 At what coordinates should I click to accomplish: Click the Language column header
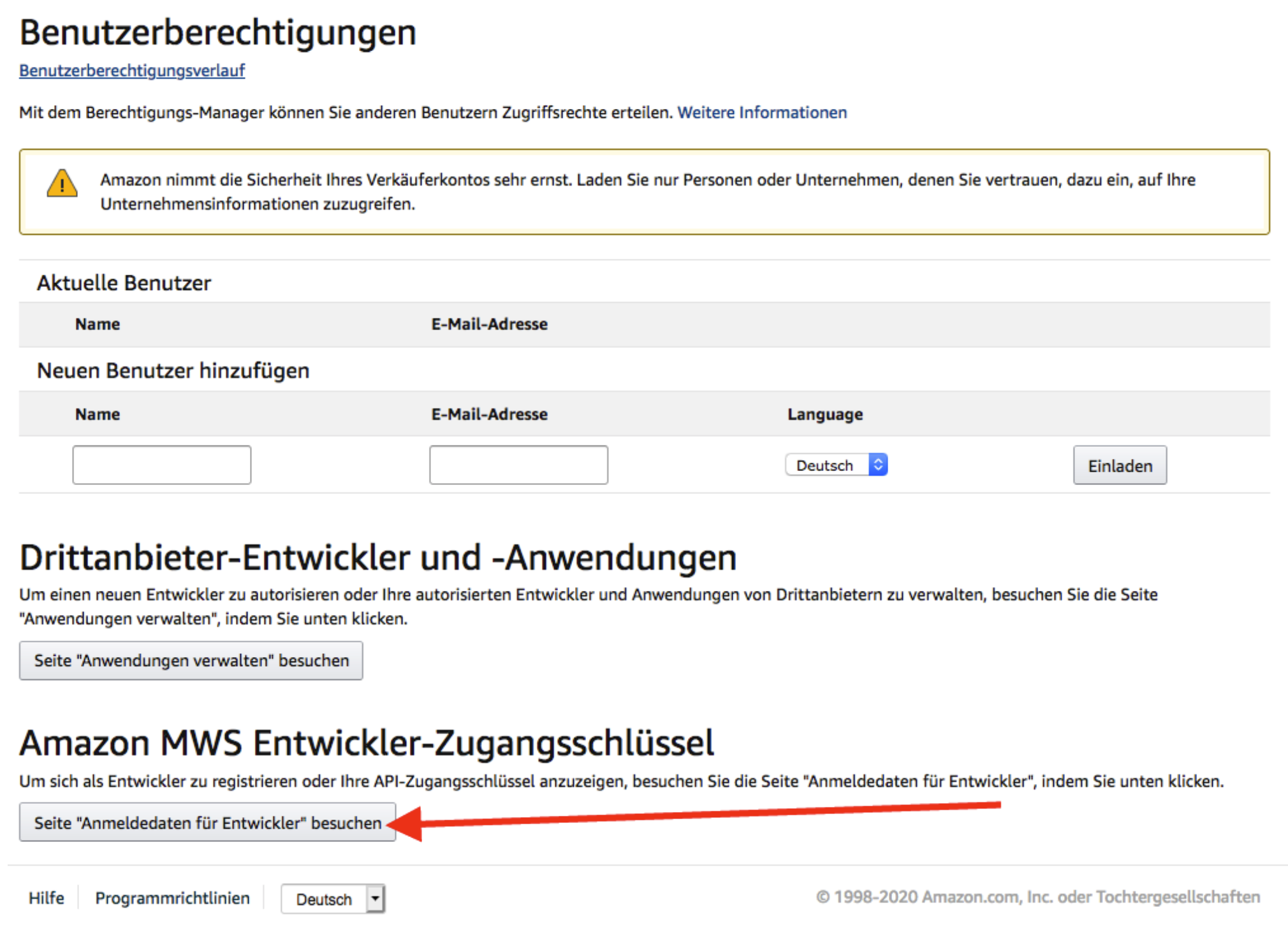pos(824,415)
